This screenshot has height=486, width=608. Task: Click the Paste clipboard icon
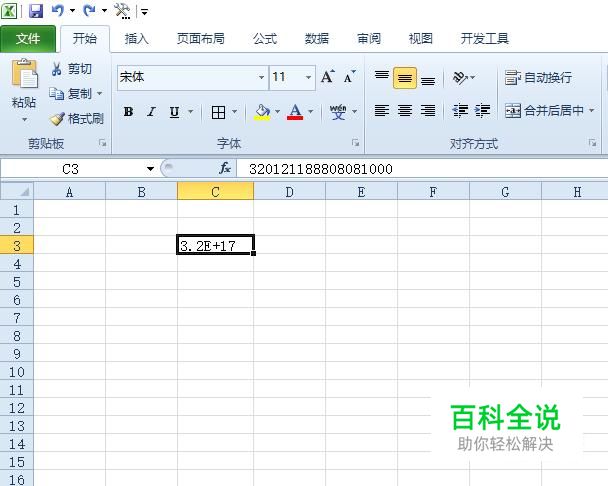pos(24,73)
